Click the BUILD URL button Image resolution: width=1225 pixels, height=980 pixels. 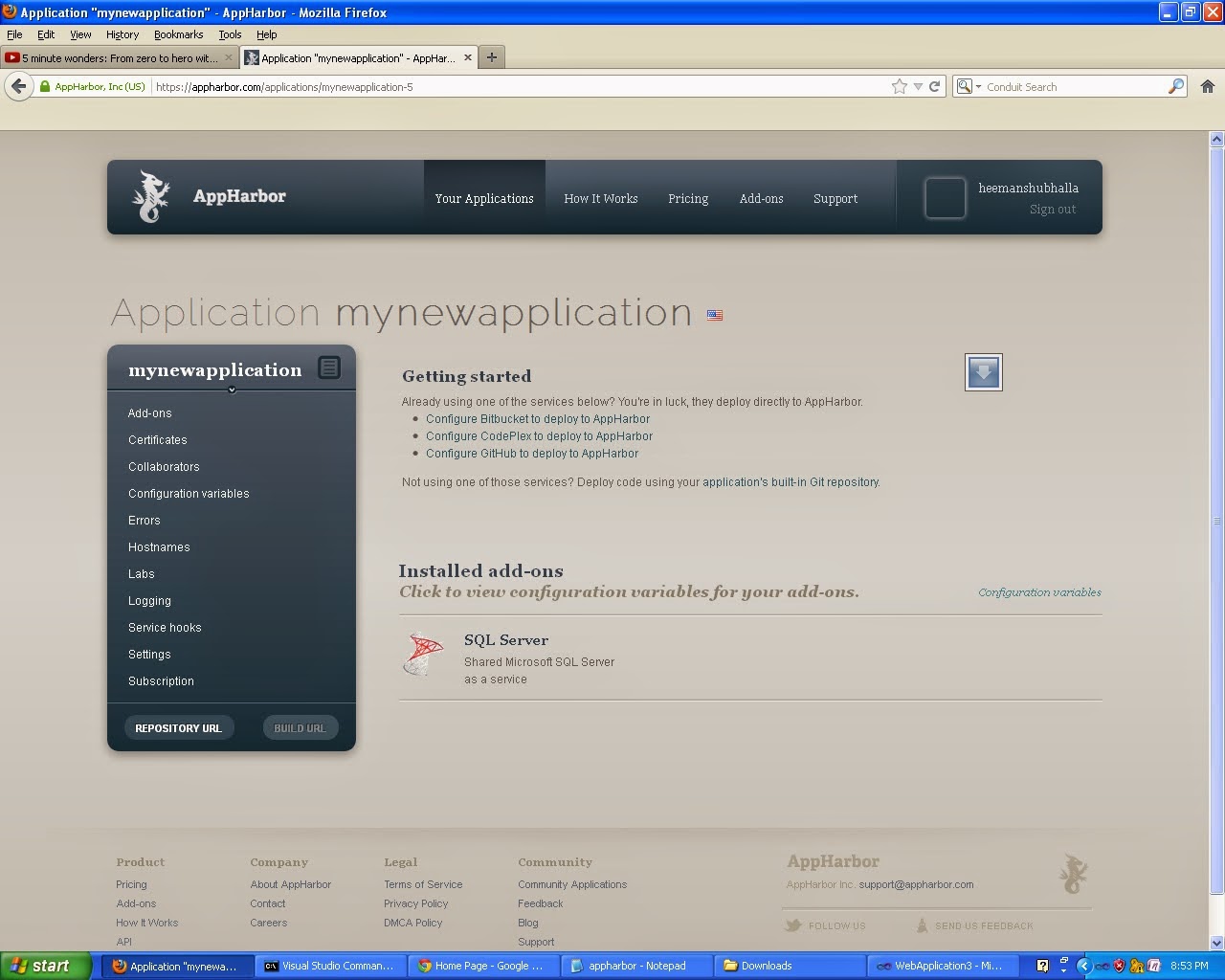(300, 728)
